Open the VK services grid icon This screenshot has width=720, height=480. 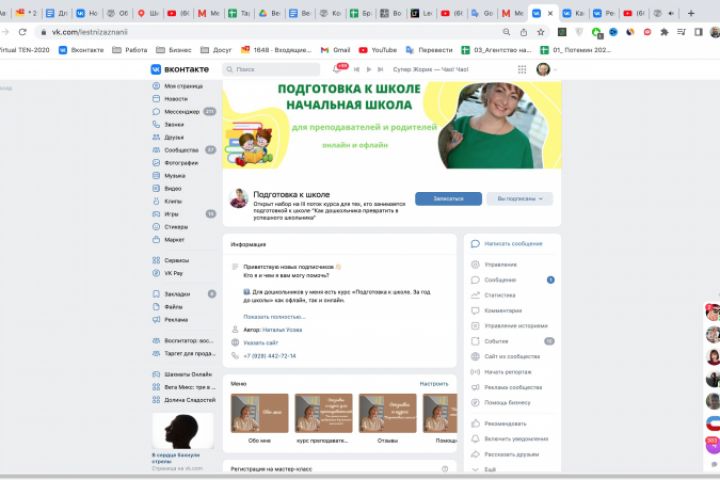tap(522, 69)
